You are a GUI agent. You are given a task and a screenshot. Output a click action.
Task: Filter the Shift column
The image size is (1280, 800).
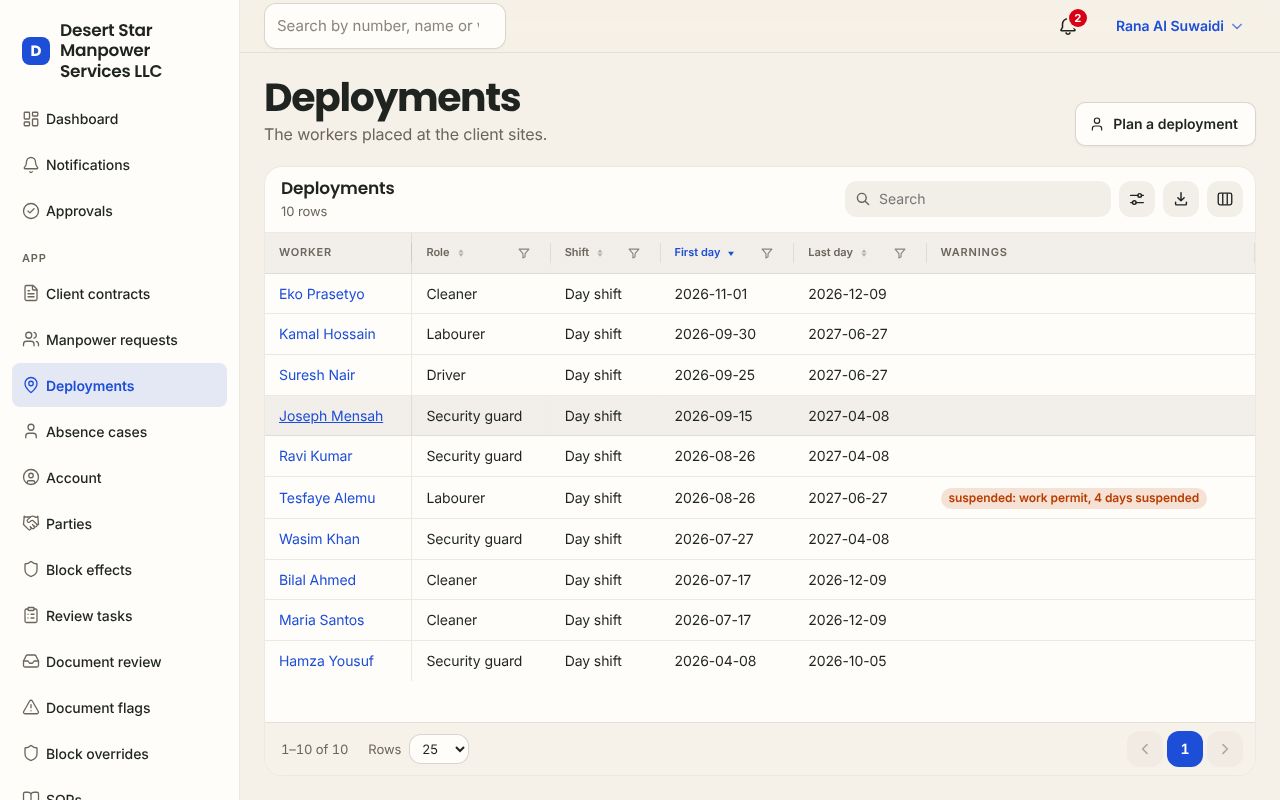click(634, 253)
